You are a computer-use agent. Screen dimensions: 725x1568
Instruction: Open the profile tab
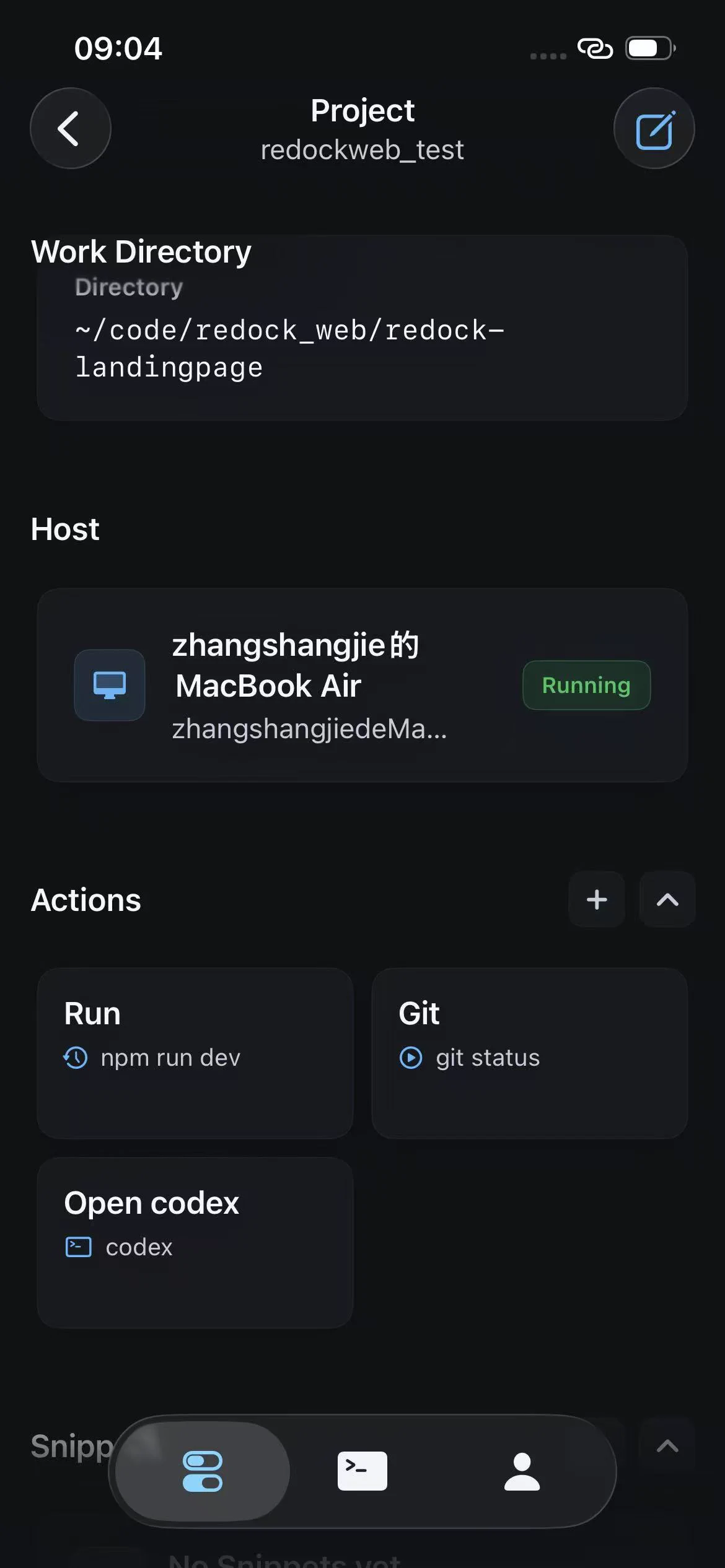pyautogui.click(x=522, y=1471)
